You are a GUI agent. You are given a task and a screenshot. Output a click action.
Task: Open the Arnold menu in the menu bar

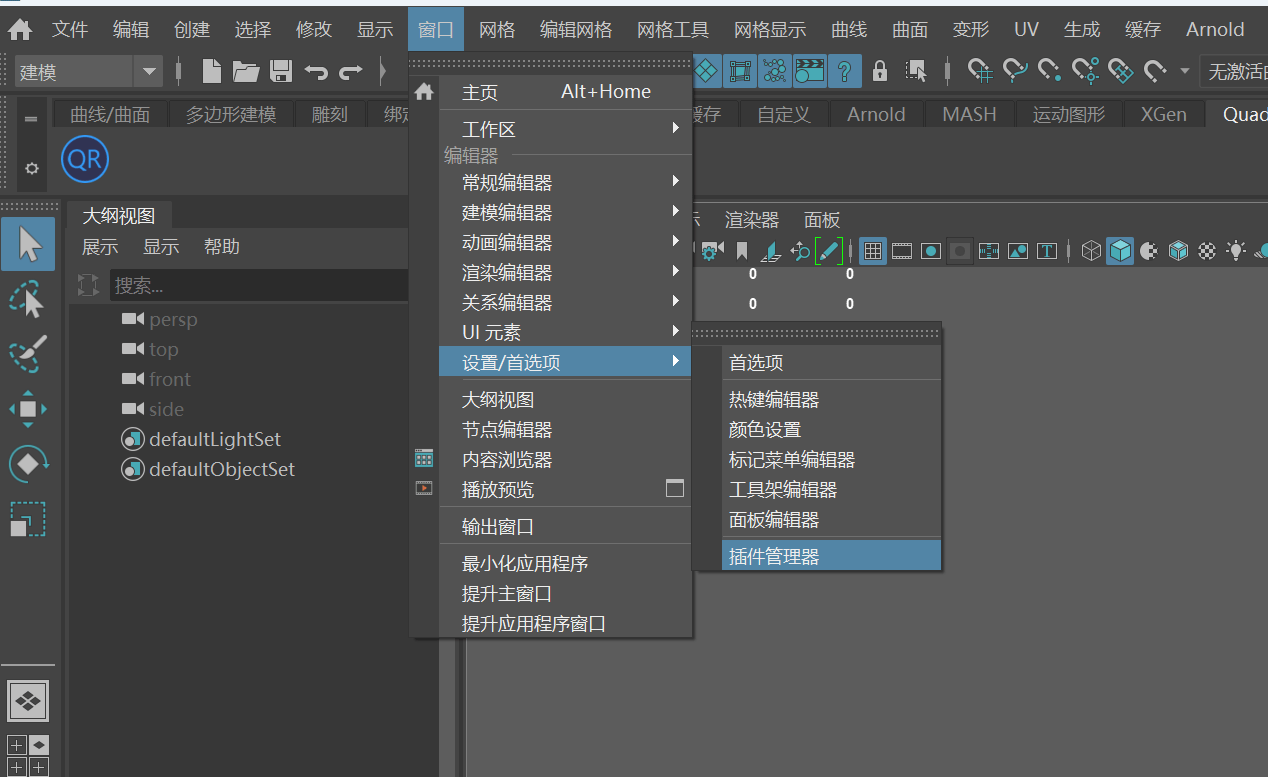tap(1214, 29)
